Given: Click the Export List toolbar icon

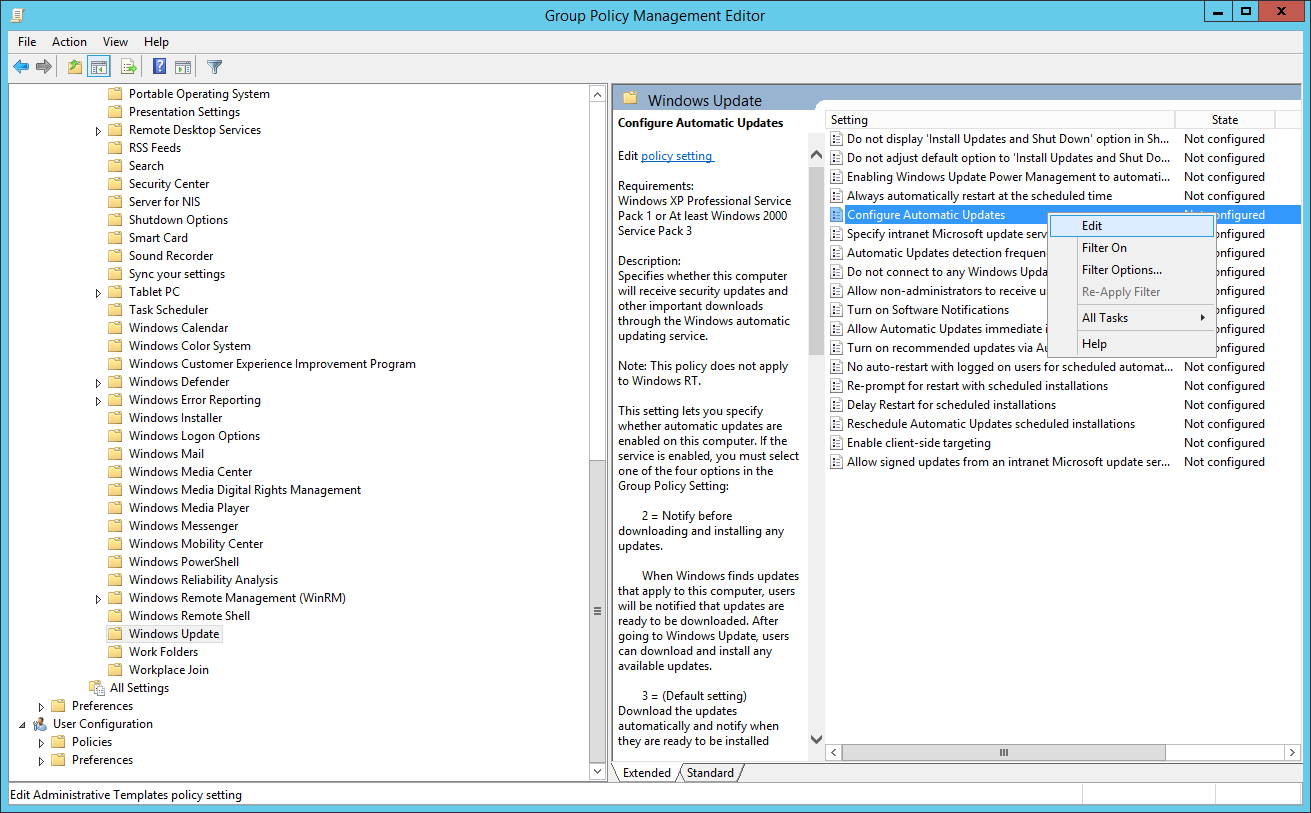Looking at the screenshot, I should pos(129,67).
